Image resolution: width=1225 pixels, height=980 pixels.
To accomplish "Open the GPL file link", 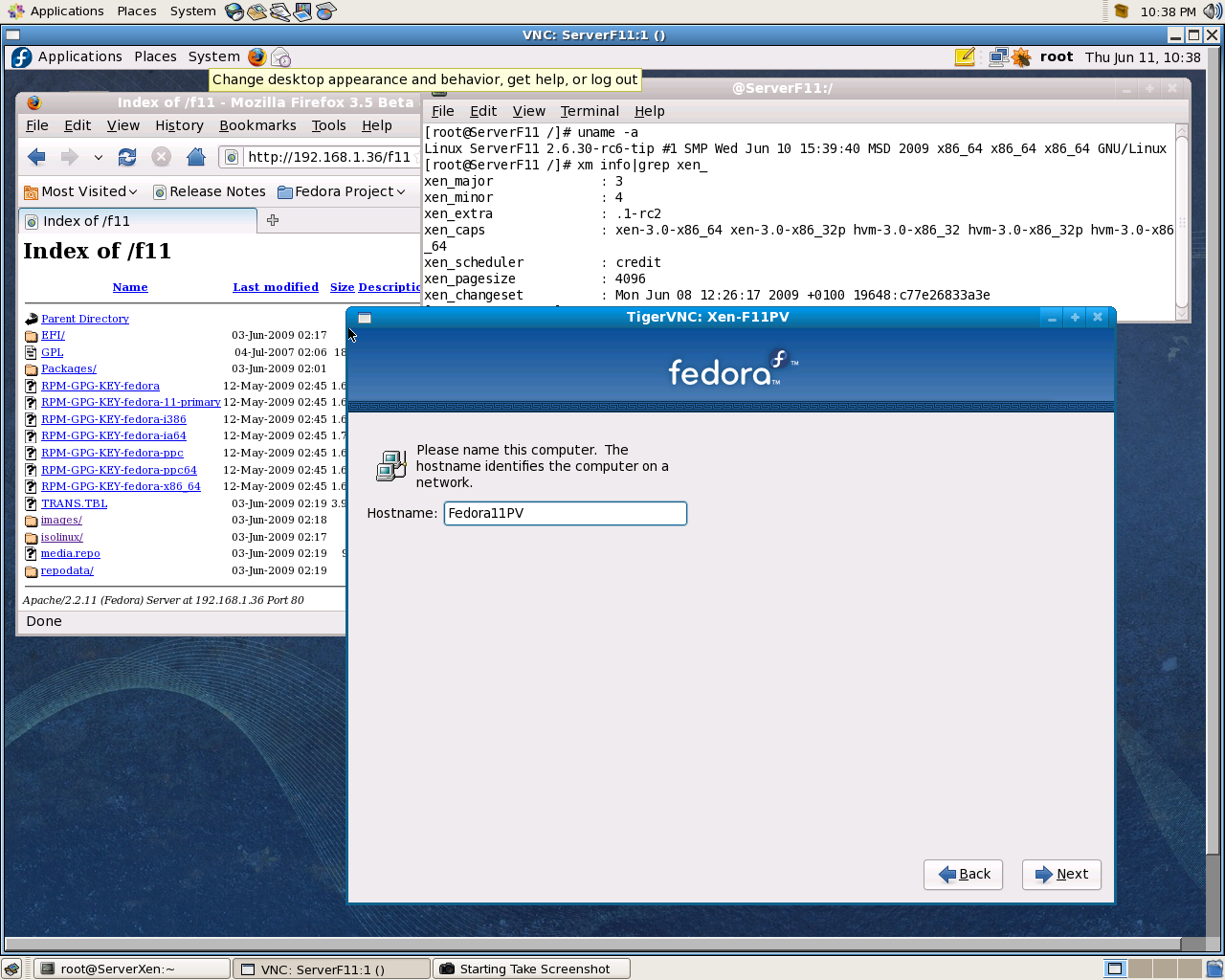I will [52, 352].
